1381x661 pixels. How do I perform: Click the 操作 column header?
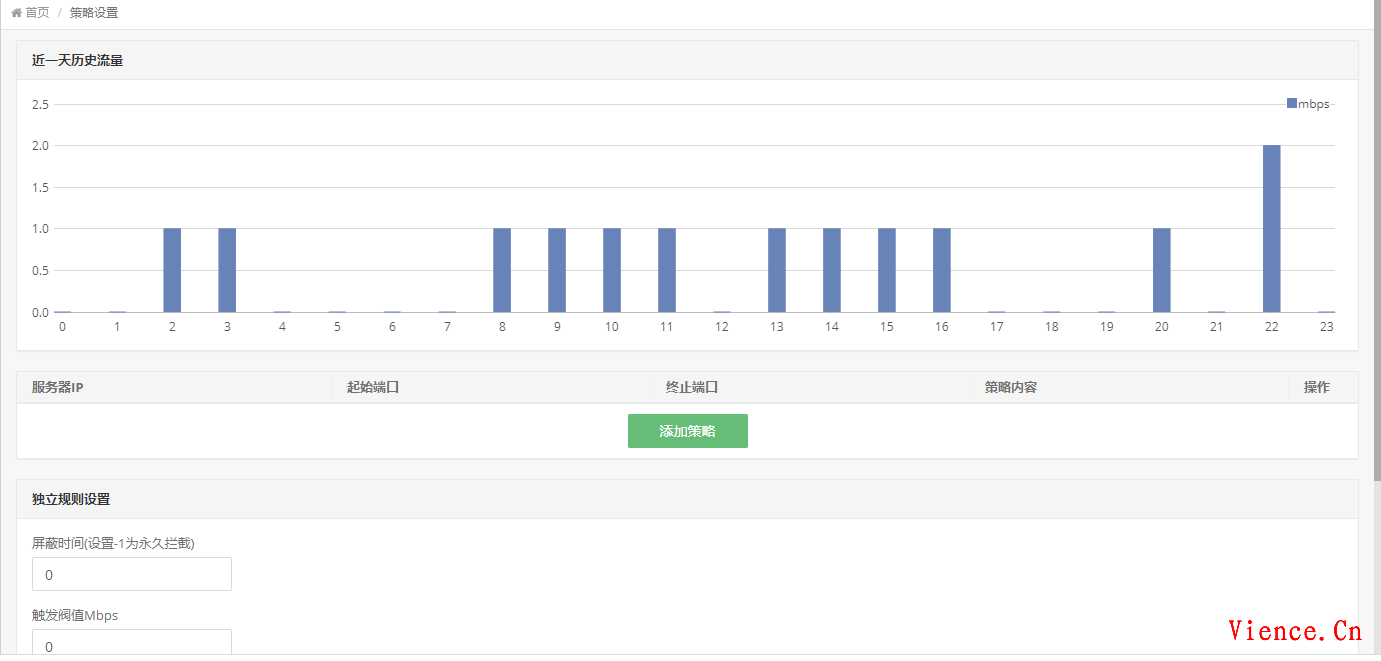coord(1316,387)
